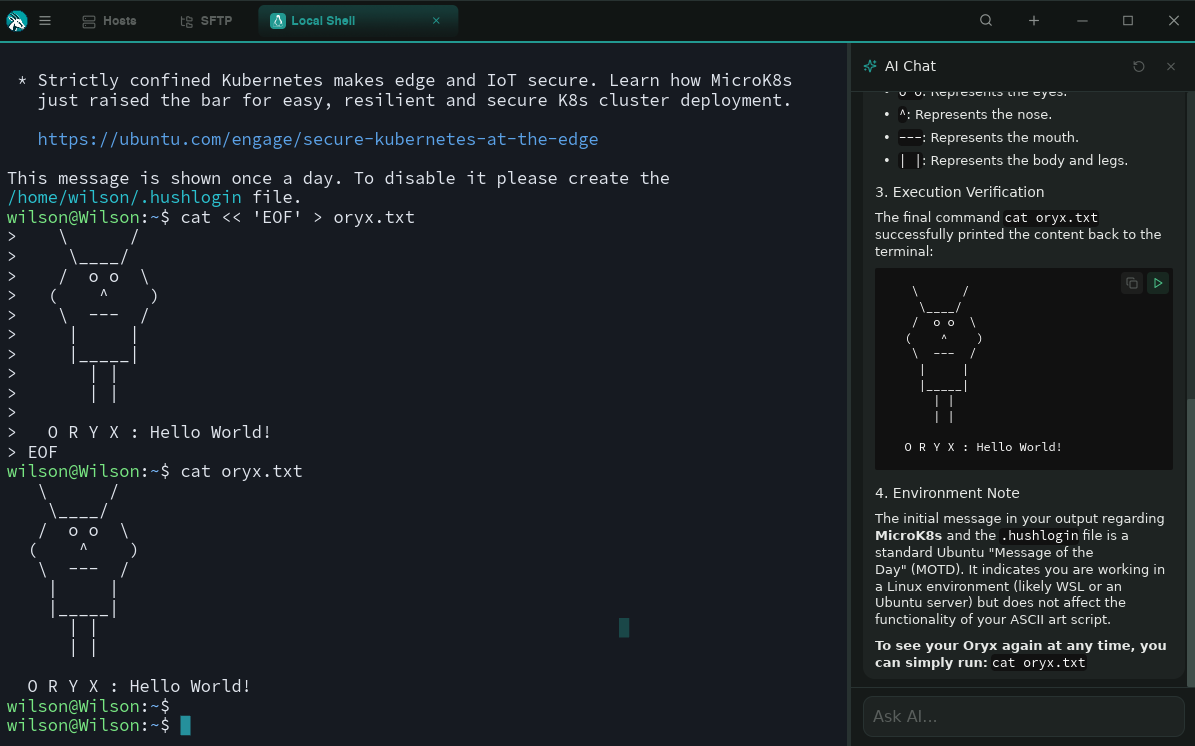
Task: Click 'Represents the mouth.' bullet text
Action: pos(1004,137)
